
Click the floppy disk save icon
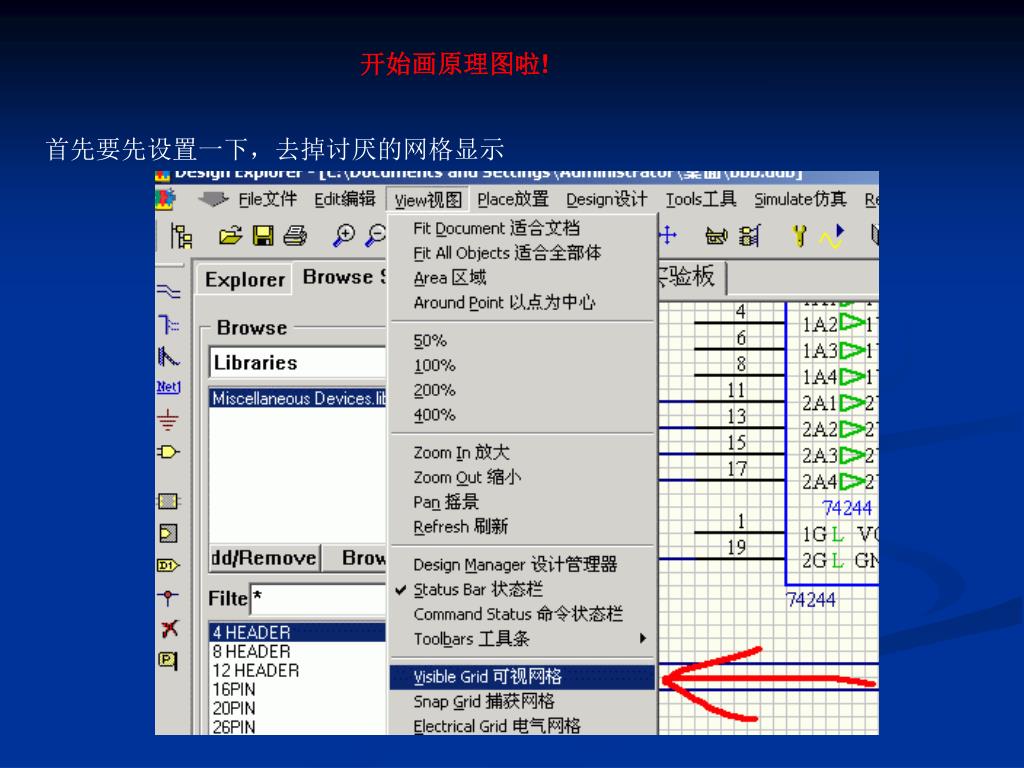tap(263, 235)
